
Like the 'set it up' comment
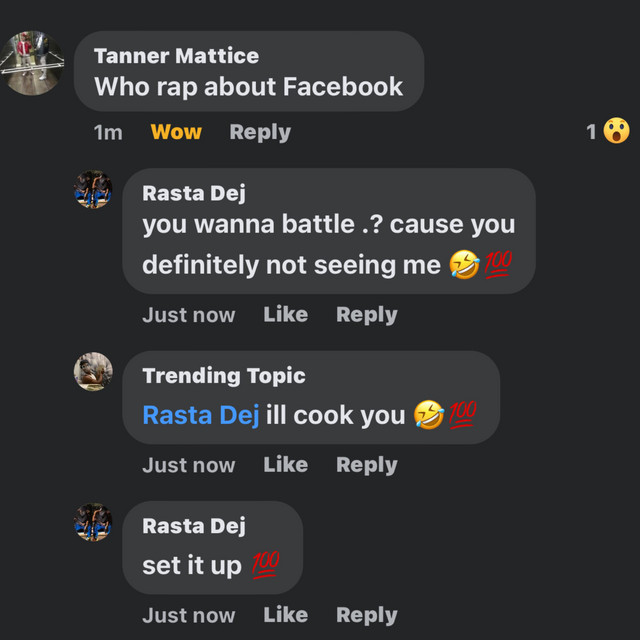click(285, 615)
